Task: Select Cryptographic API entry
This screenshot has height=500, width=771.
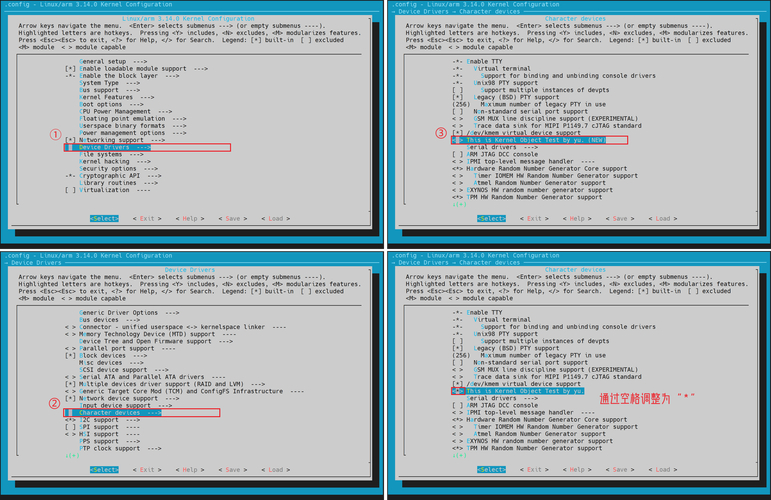Action: 113,176
